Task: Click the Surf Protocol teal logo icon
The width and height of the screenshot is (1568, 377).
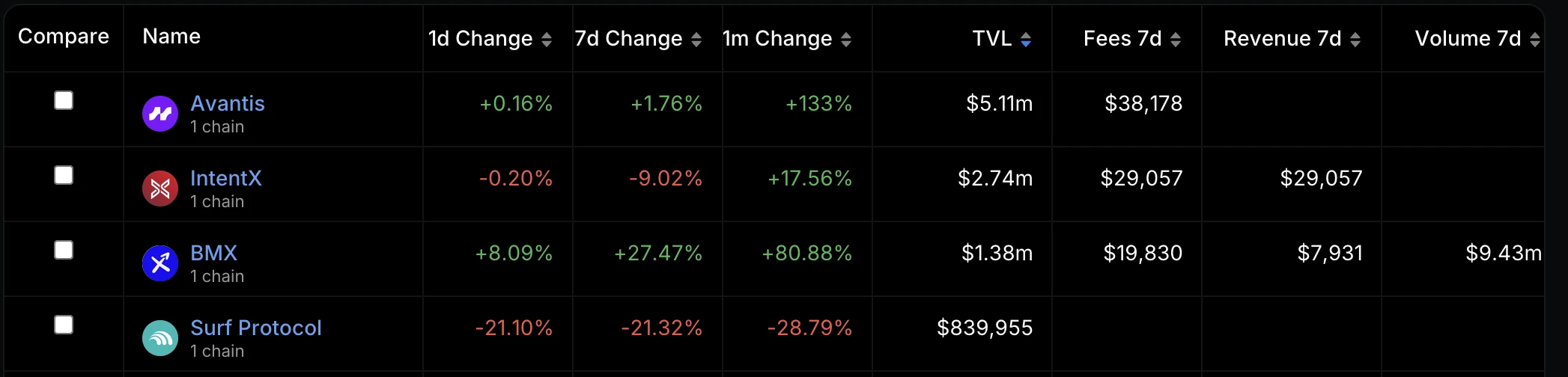Action: (160, 338)
